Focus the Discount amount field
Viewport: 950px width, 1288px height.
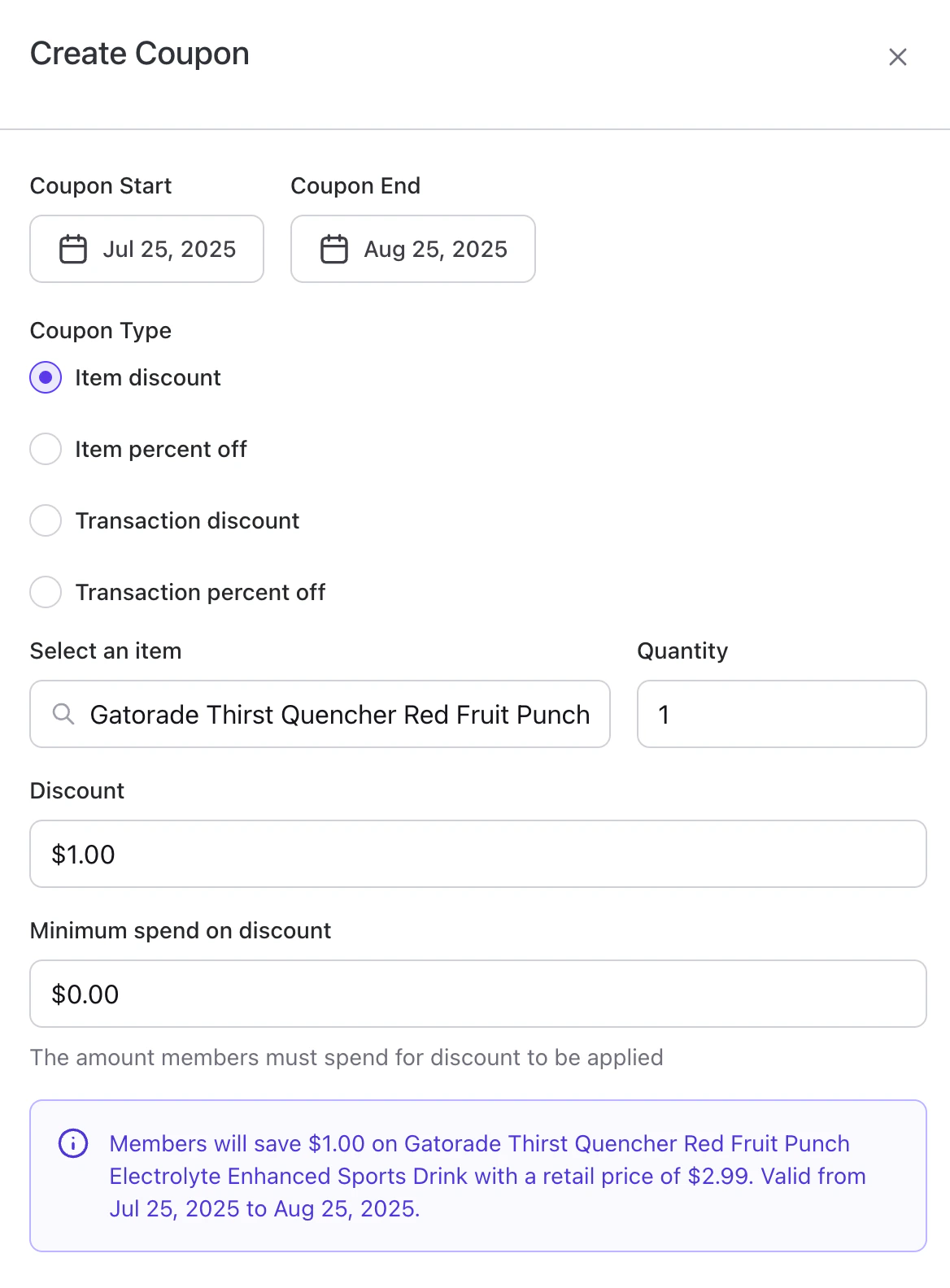tap(477, 854)
